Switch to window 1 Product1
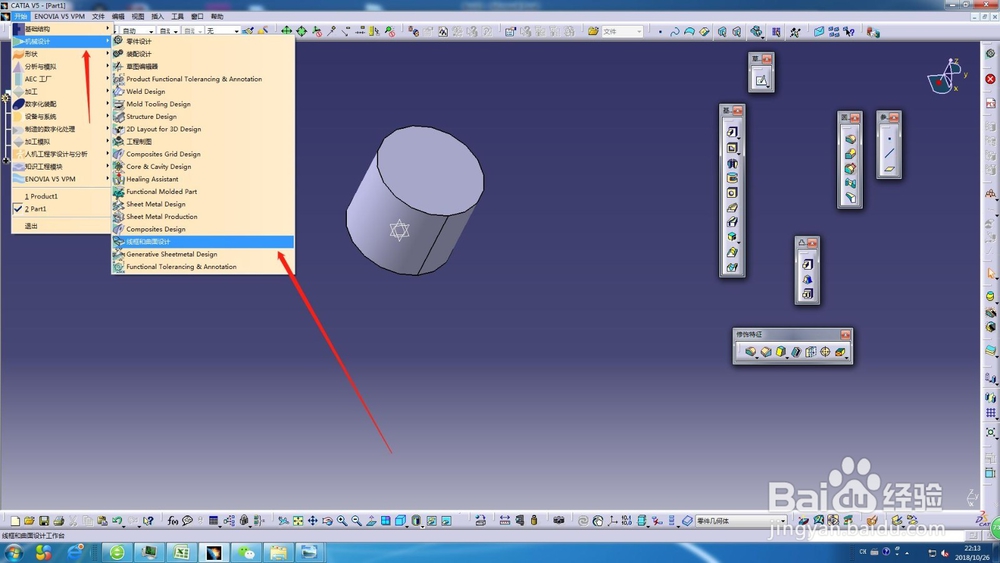The height and width of the screenshot is (563, 1000). tap(62, 196)
